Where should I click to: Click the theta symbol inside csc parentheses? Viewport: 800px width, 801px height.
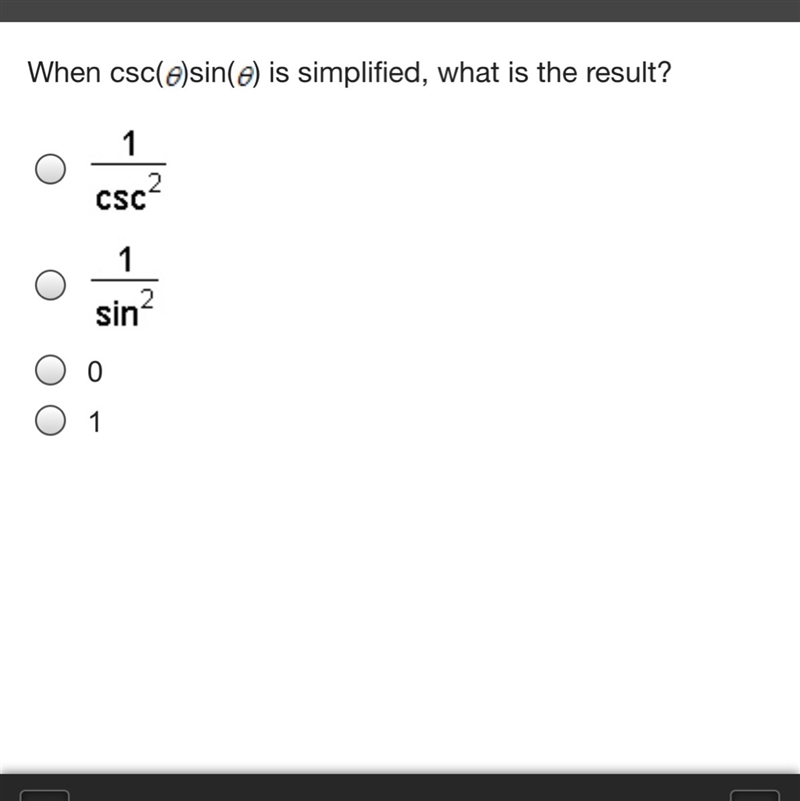[174, 77]
